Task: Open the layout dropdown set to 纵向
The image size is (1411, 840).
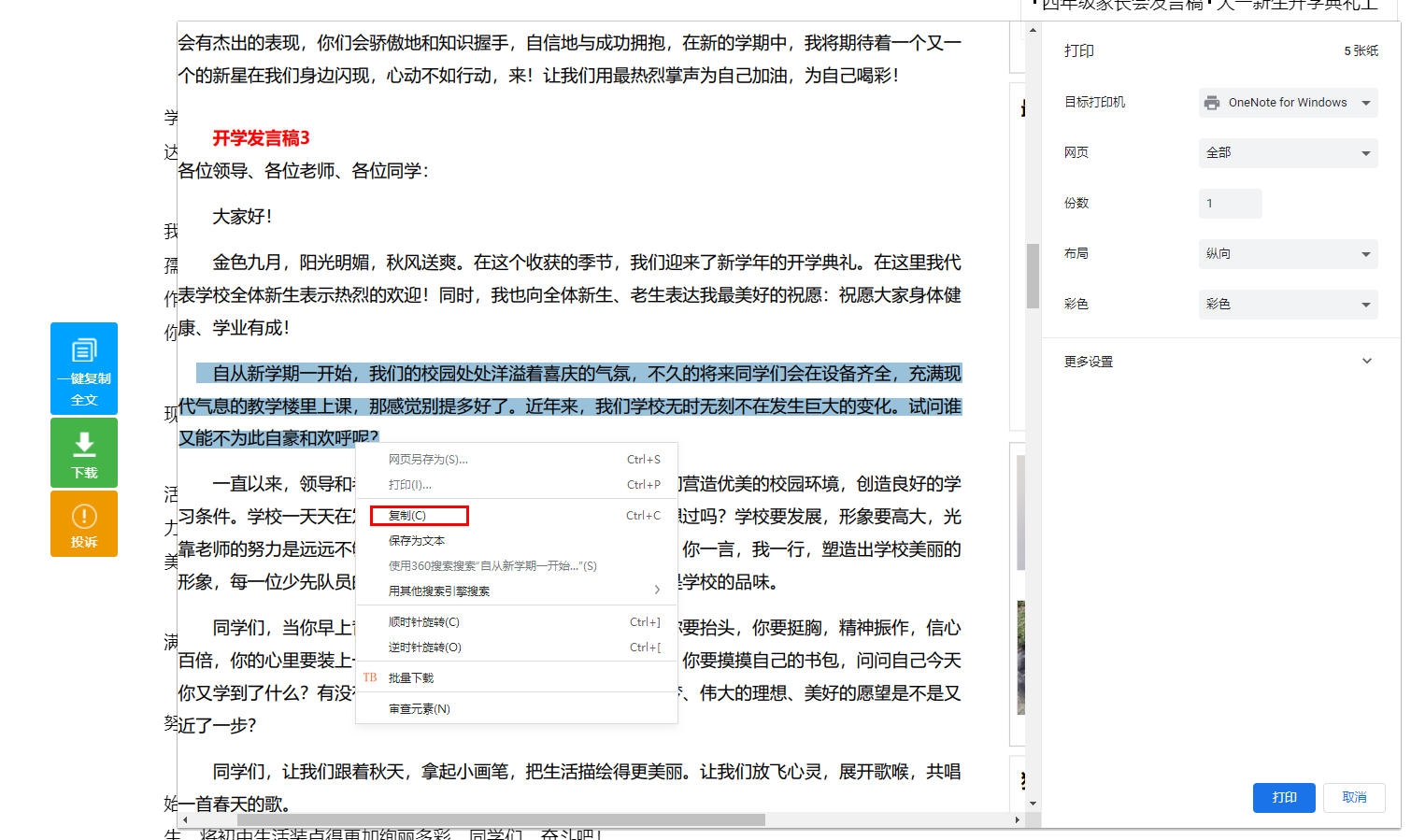Action: pos(1288,254)
